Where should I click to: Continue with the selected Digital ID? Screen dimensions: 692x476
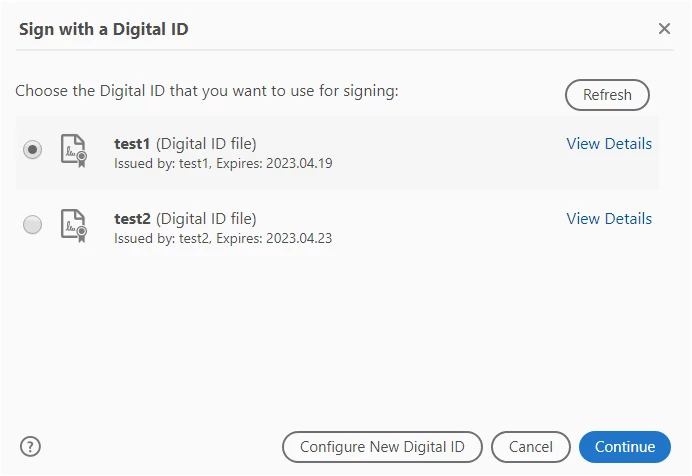(x=625, y=447)
